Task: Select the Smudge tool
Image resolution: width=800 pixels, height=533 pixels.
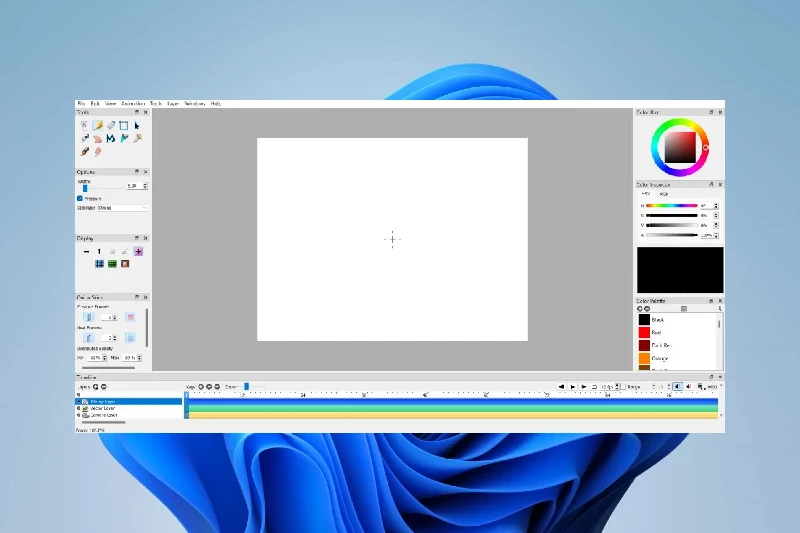Action: click(x=97, y=151)
